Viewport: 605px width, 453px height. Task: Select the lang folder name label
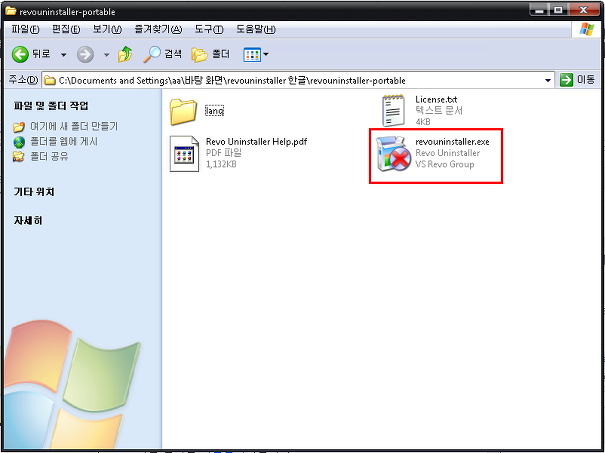[214, 111]
